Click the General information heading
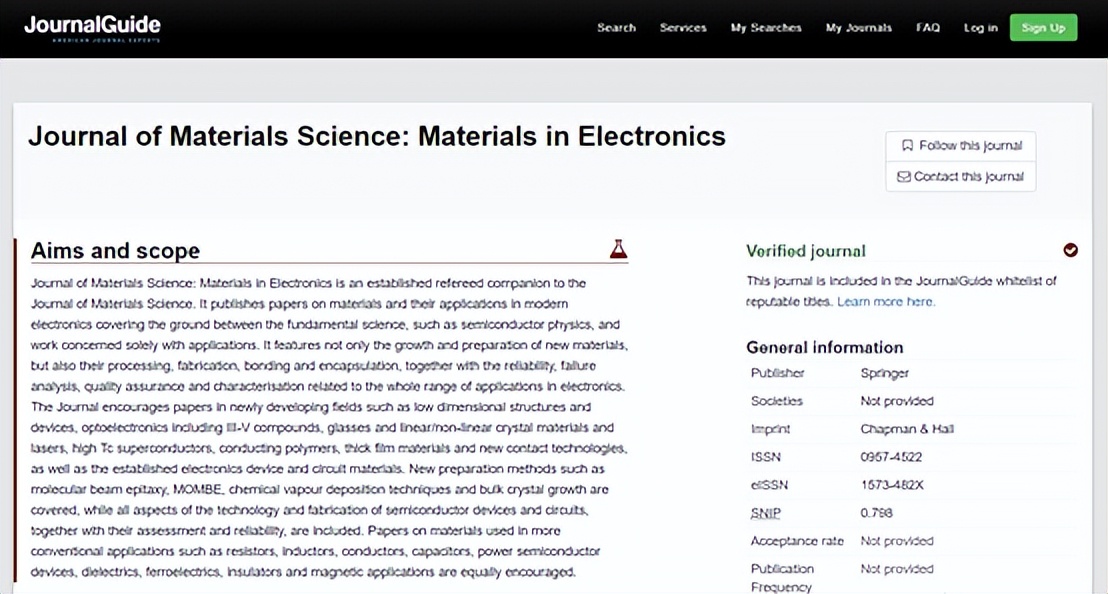The width and height of the screenshot is (1108, 594). click(825, 348)
